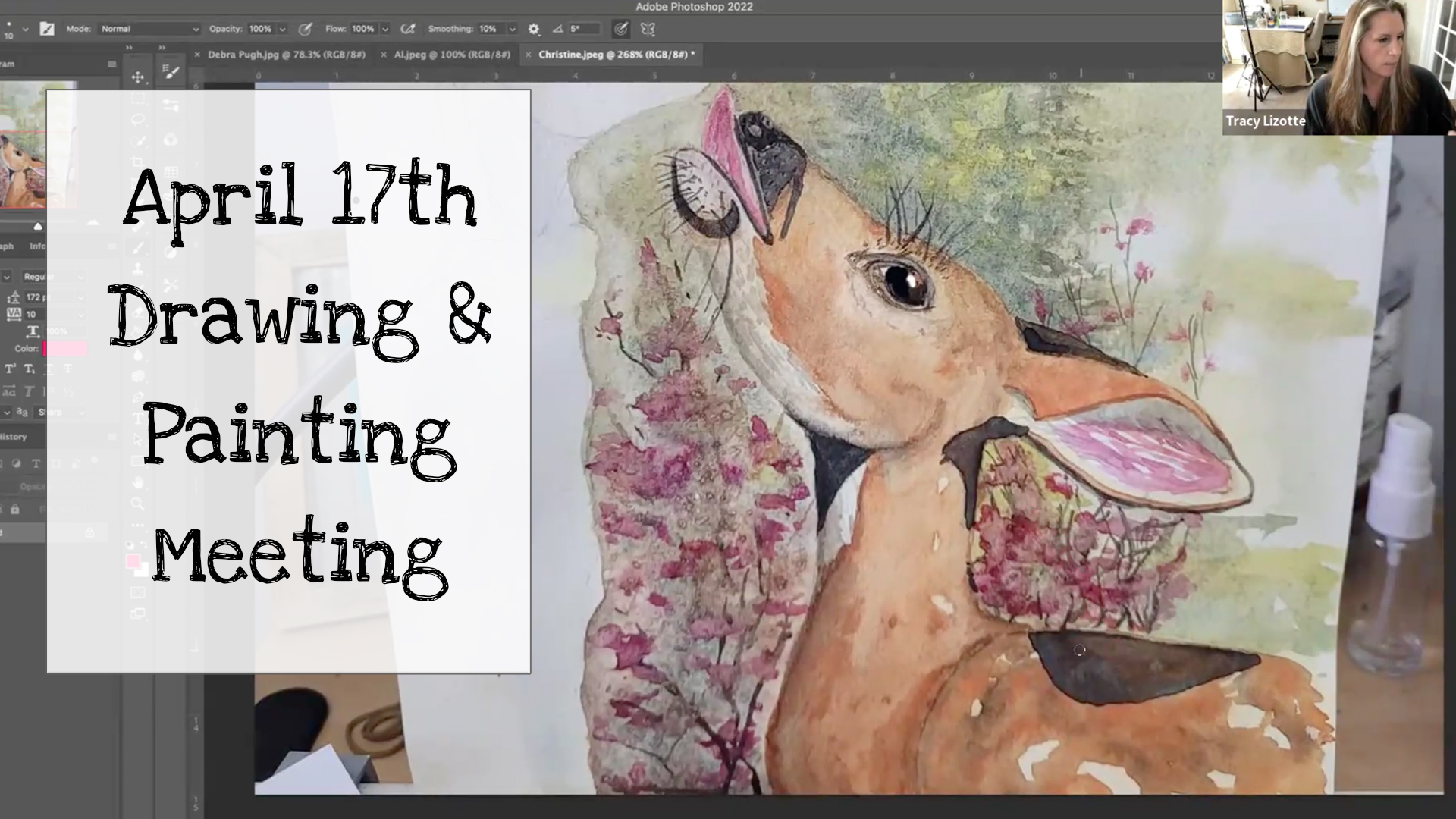Click the leading icon beside 172 pt
The width and height of the screenshot is (1456, 819).
coord(13,297)
